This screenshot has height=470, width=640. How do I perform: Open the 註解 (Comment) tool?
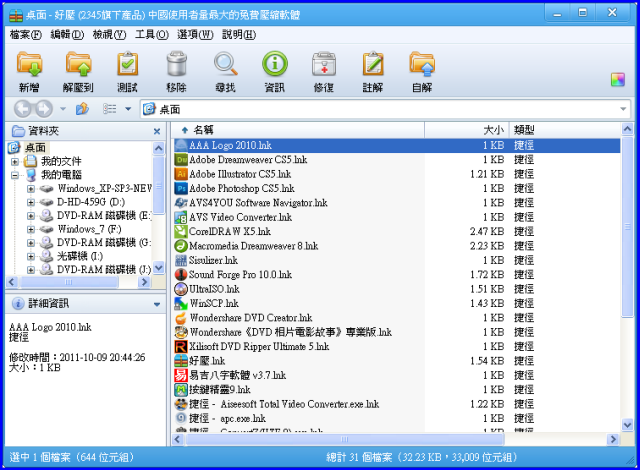[372, 70]
